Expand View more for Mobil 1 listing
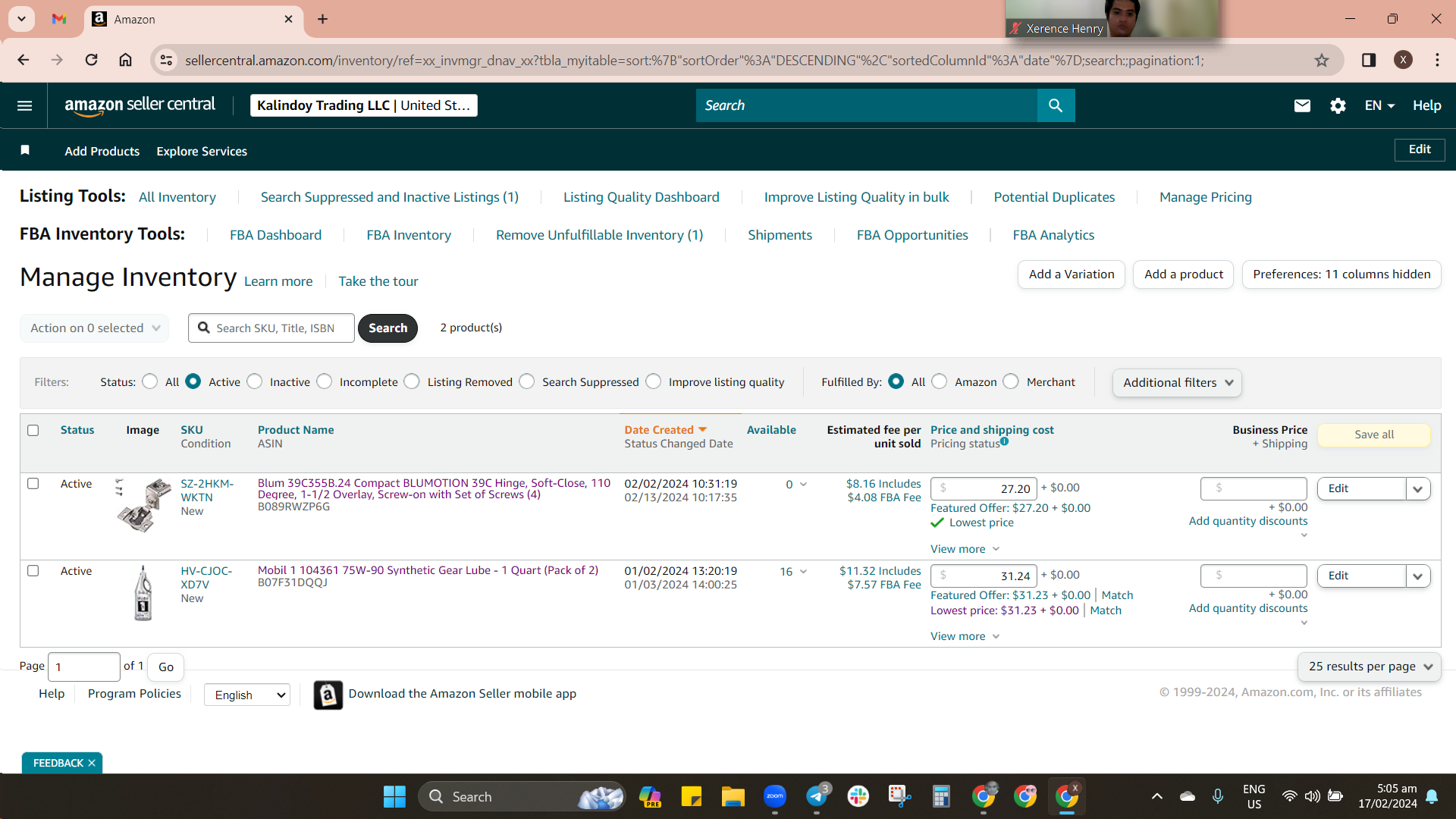This screenshot has height=819, width=1456. click(965, 636)
